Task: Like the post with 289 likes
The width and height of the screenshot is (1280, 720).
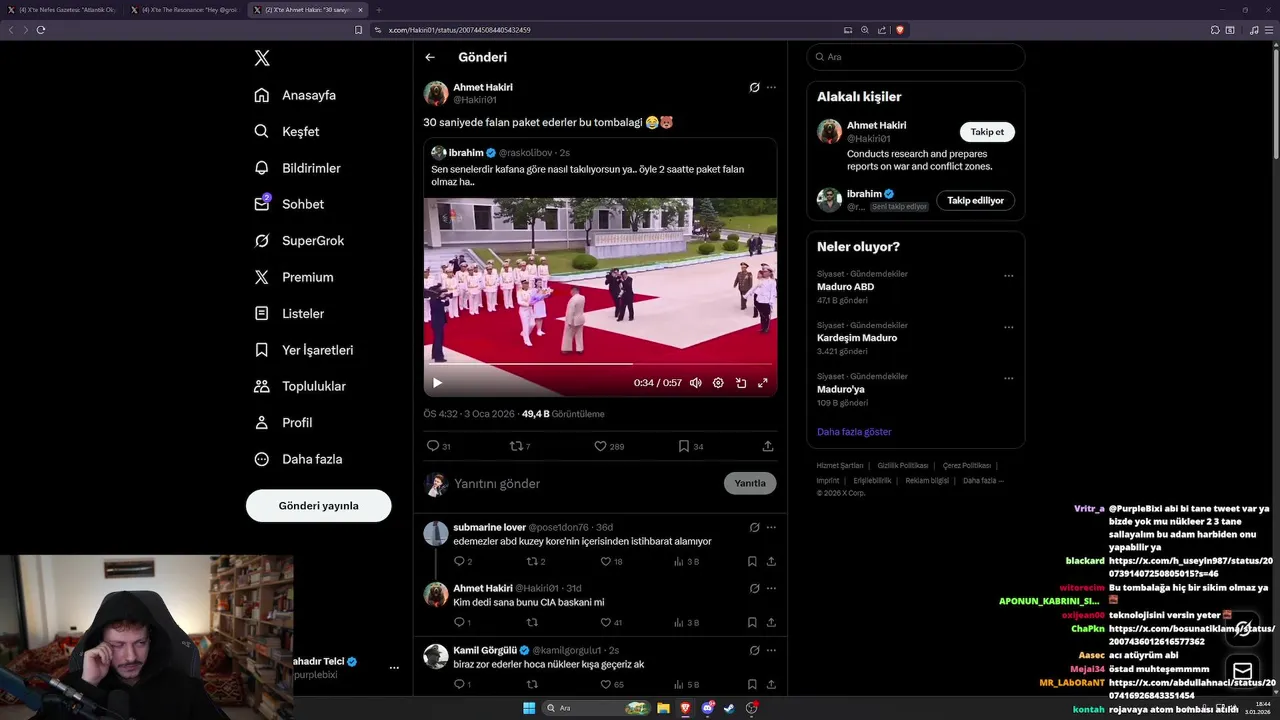Action: coord(609,446)
